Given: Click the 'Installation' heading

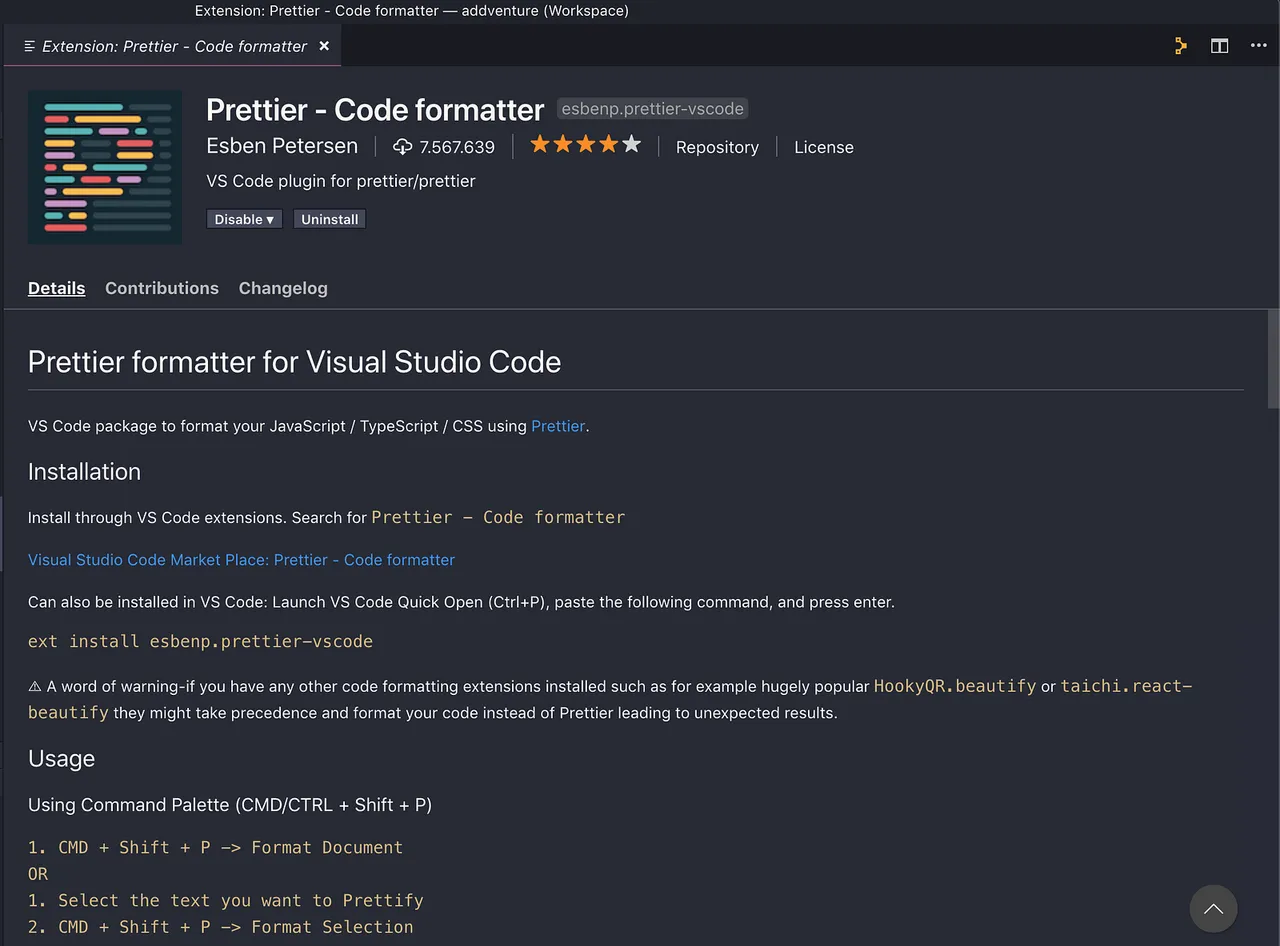Looking at the screenshot, I should click(84, 472).
